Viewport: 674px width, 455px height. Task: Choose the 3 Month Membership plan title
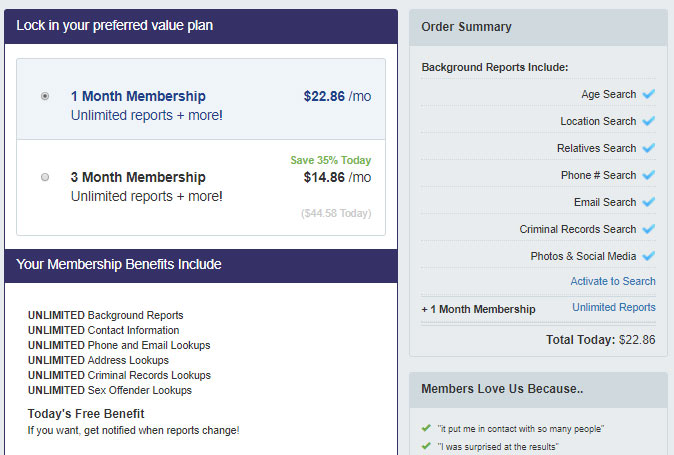(x=138, y=177)
